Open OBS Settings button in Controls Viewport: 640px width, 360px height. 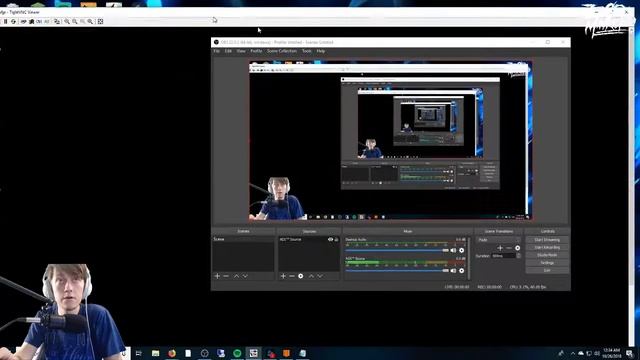click(x=547, y=263)
